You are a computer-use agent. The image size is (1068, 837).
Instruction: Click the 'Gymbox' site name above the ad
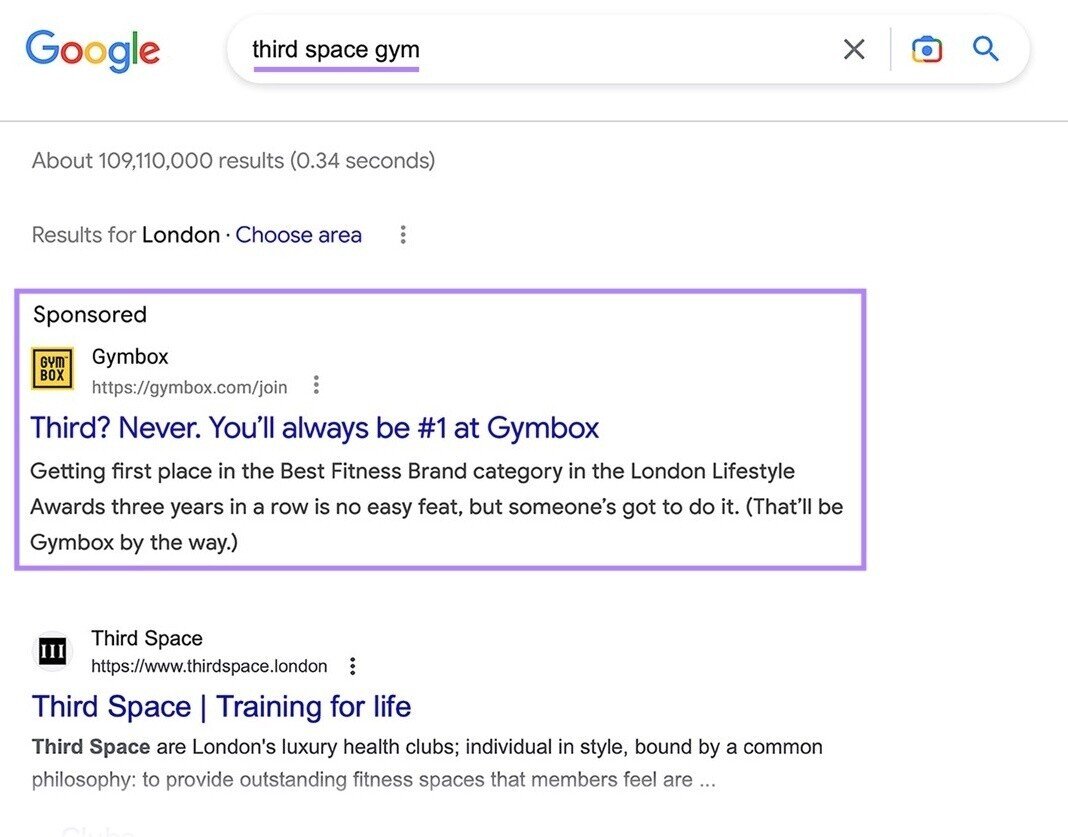129,356
